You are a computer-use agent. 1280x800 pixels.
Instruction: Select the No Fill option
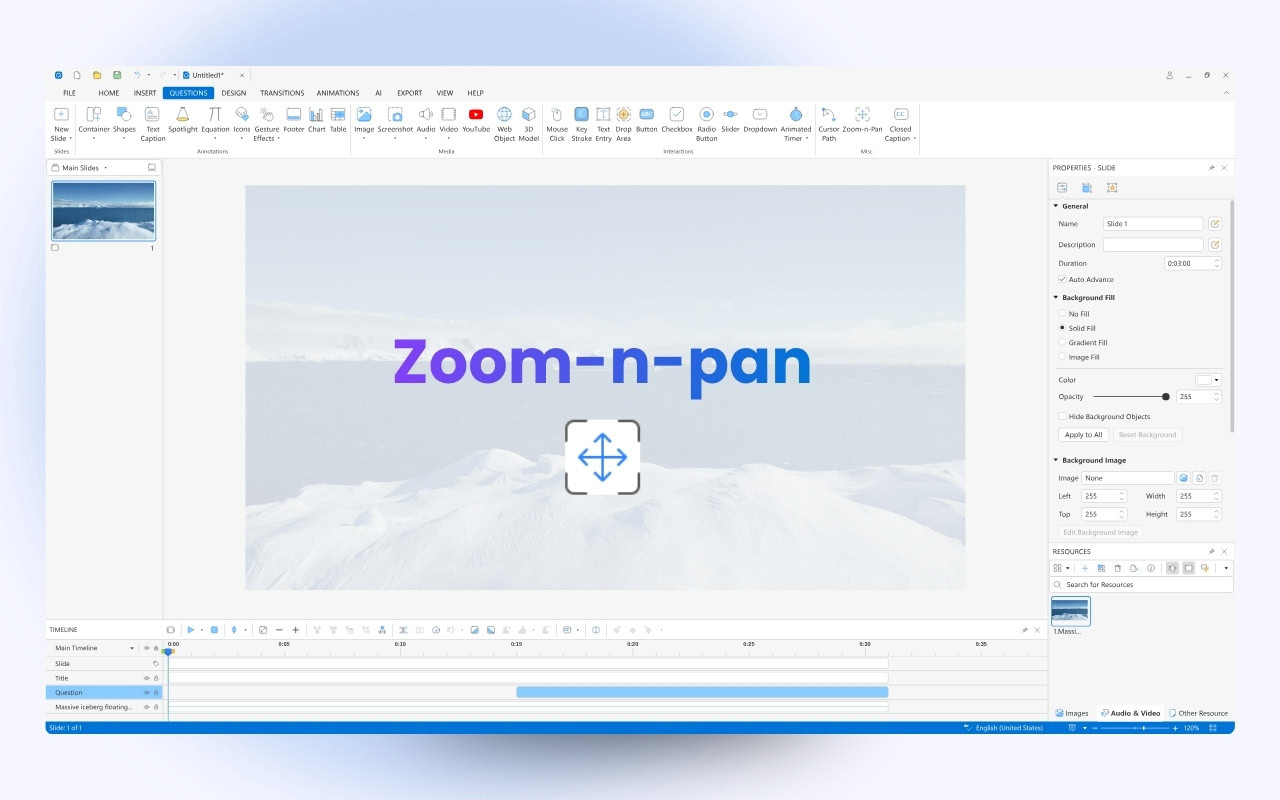click(1062, 314)
